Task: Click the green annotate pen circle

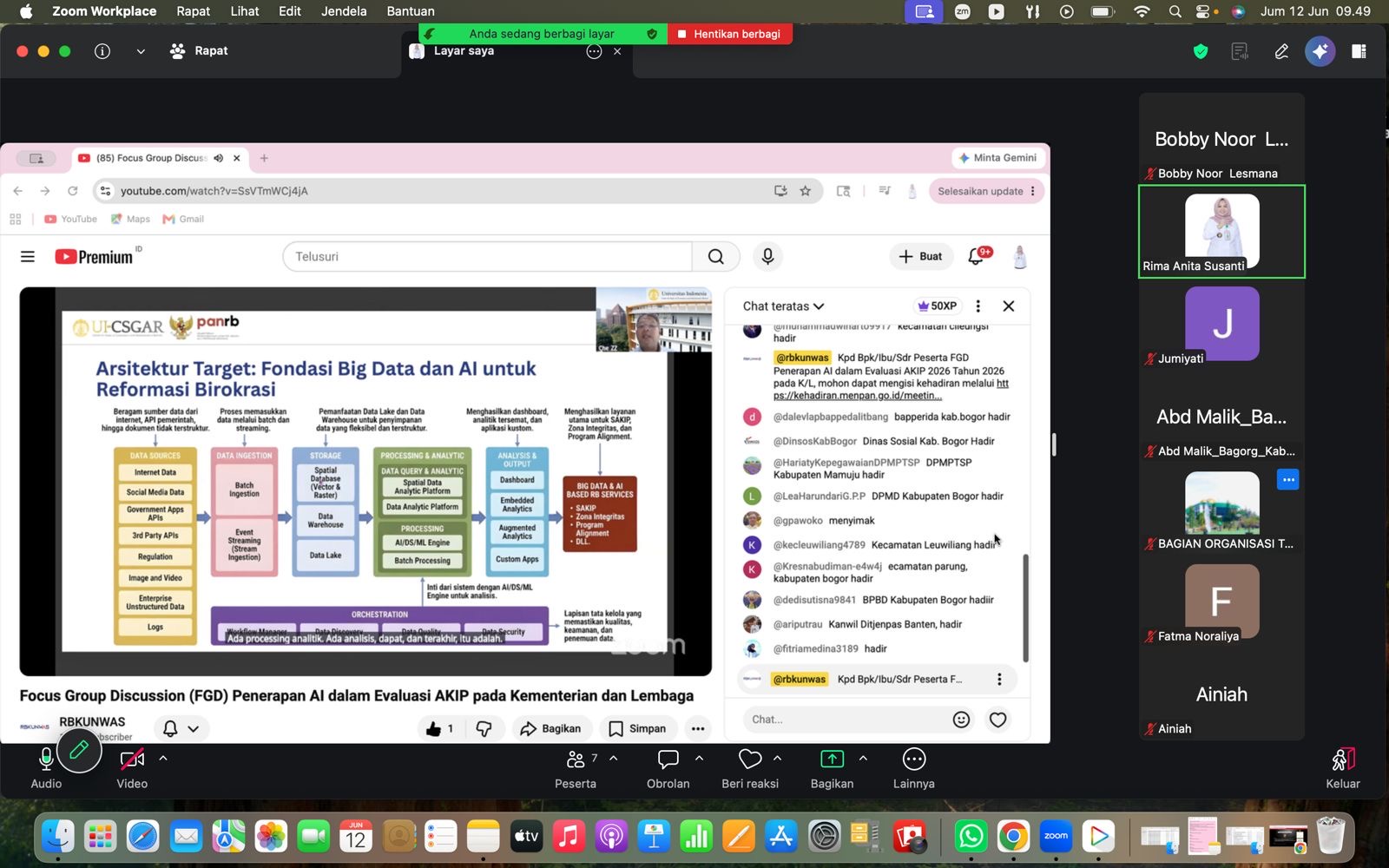Action: [x=79, y=750]
